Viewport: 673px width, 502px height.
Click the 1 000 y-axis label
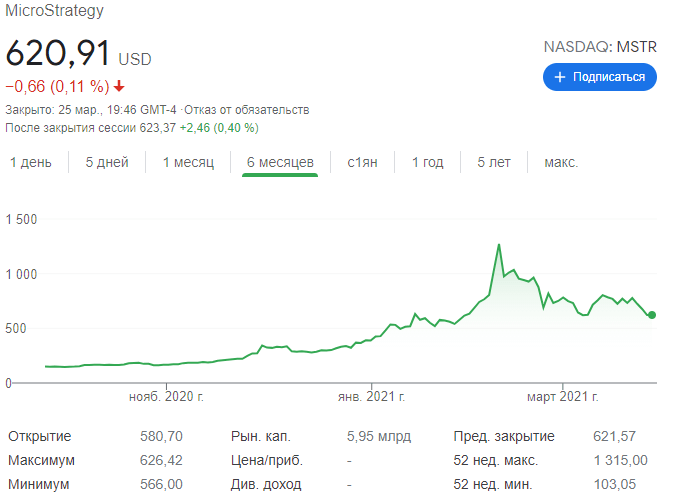point(21,274)
